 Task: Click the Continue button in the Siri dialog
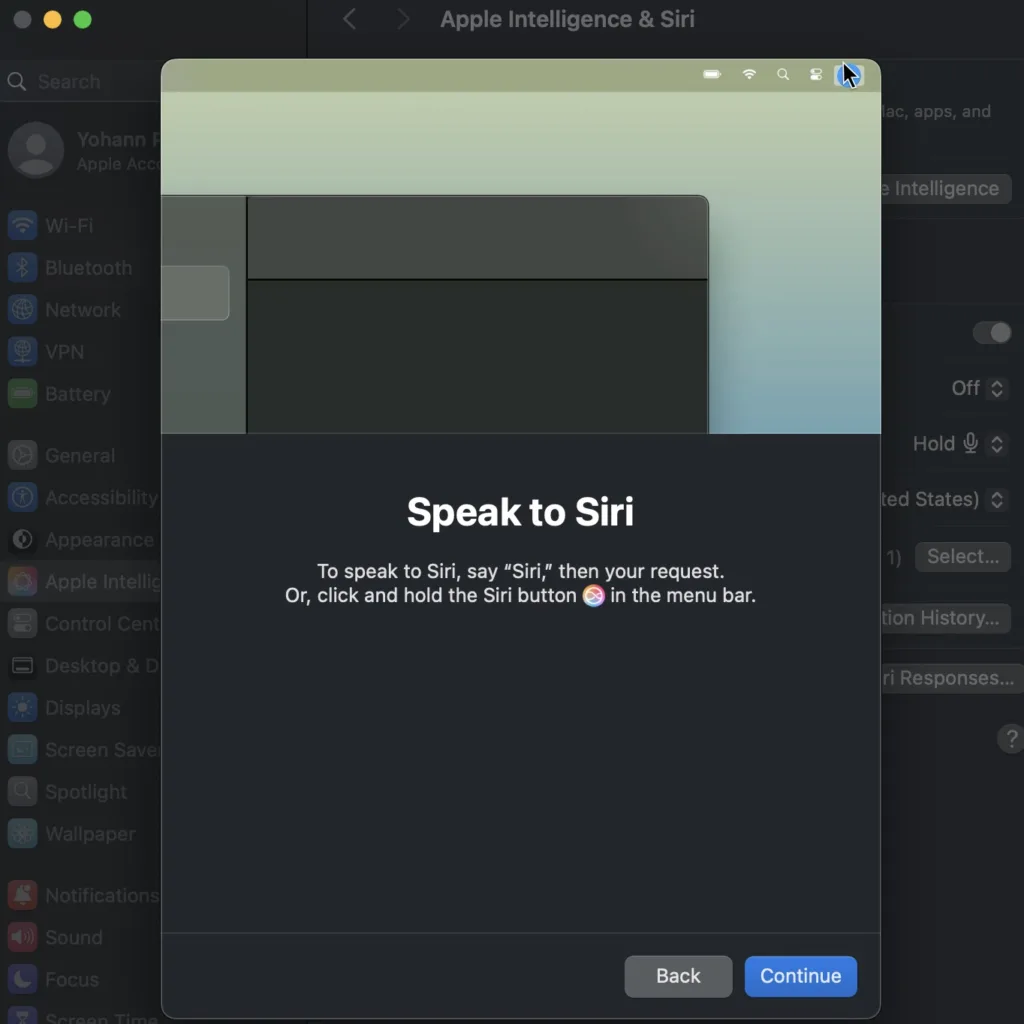(x=800, y=976)
